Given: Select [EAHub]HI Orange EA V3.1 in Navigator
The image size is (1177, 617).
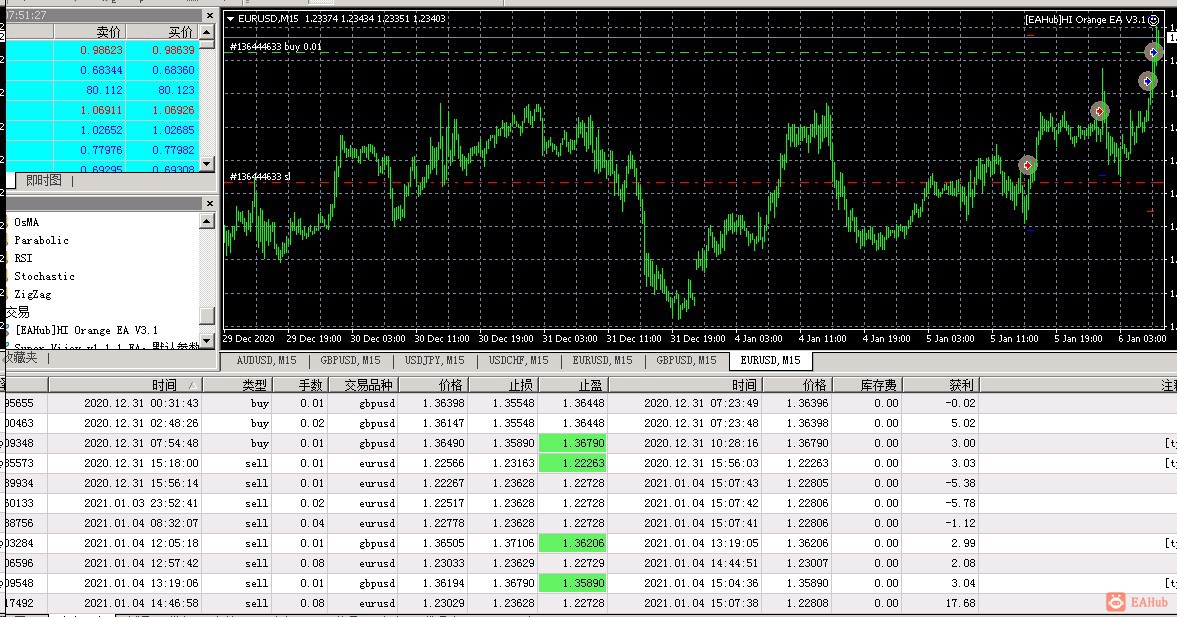Looking at the screenshot, I should [x=86, y=330].
